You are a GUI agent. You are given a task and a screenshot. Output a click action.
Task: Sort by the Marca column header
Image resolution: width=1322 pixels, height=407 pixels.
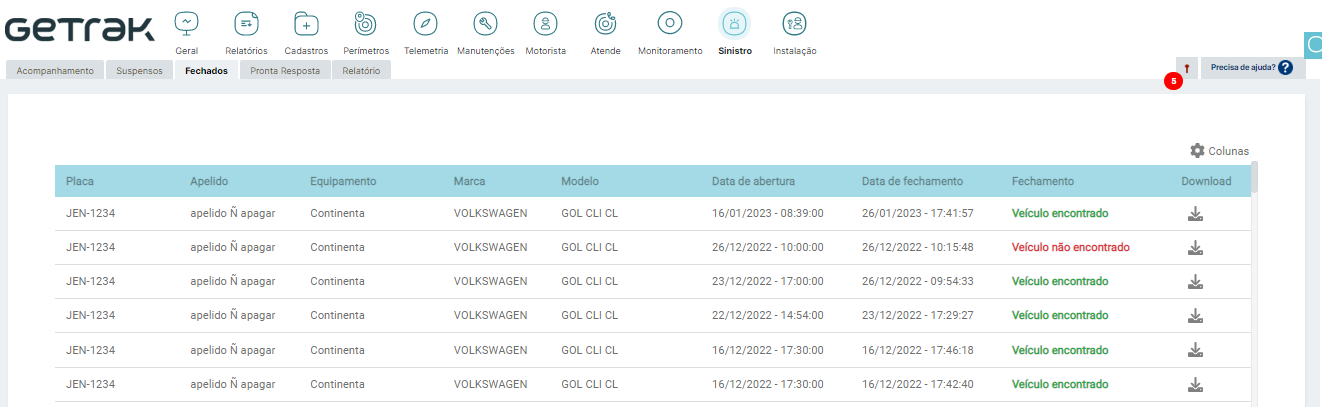tap(470, 182)
